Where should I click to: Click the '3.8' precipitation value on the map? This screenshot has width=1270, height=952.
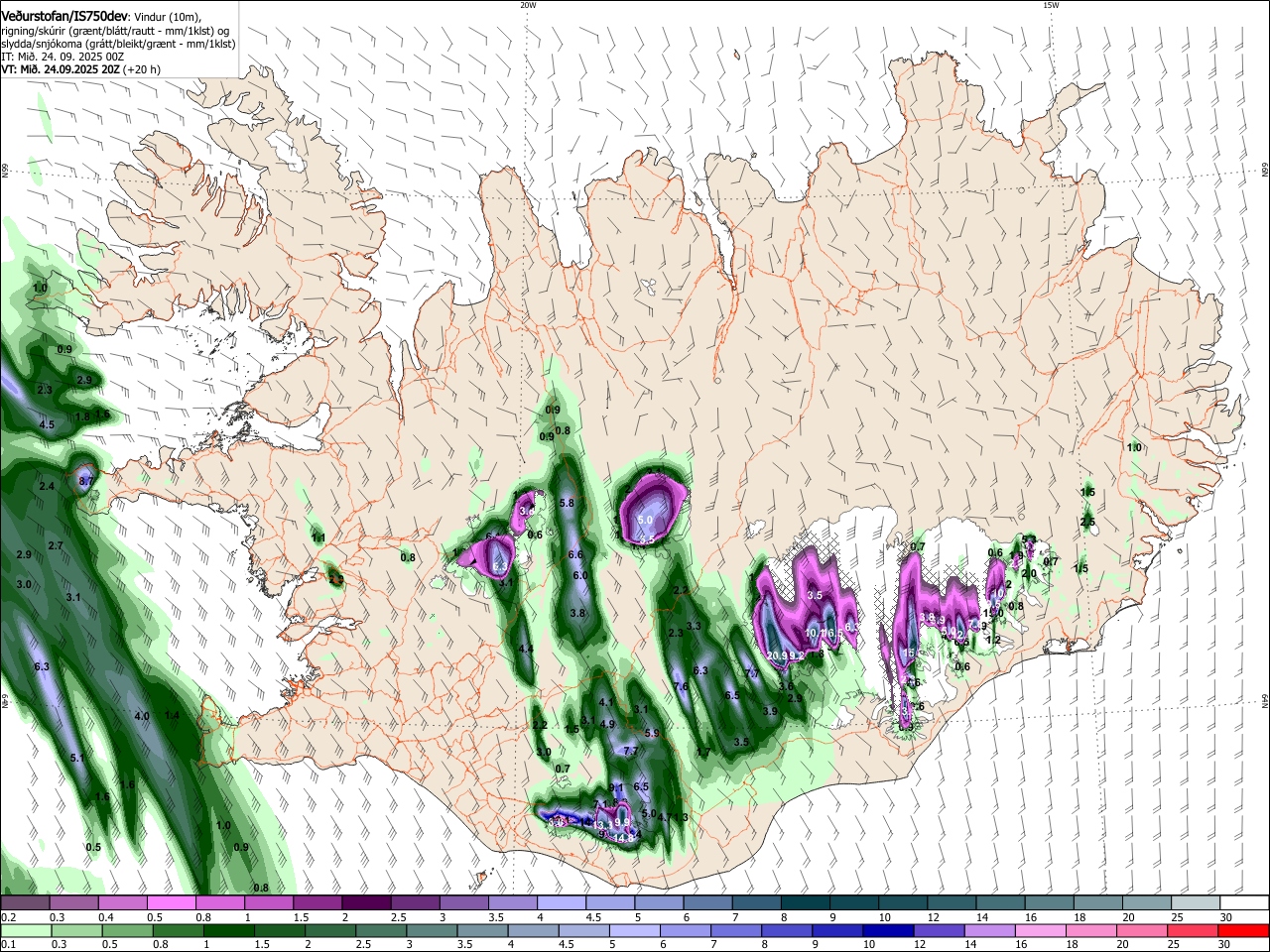point(577,614)
